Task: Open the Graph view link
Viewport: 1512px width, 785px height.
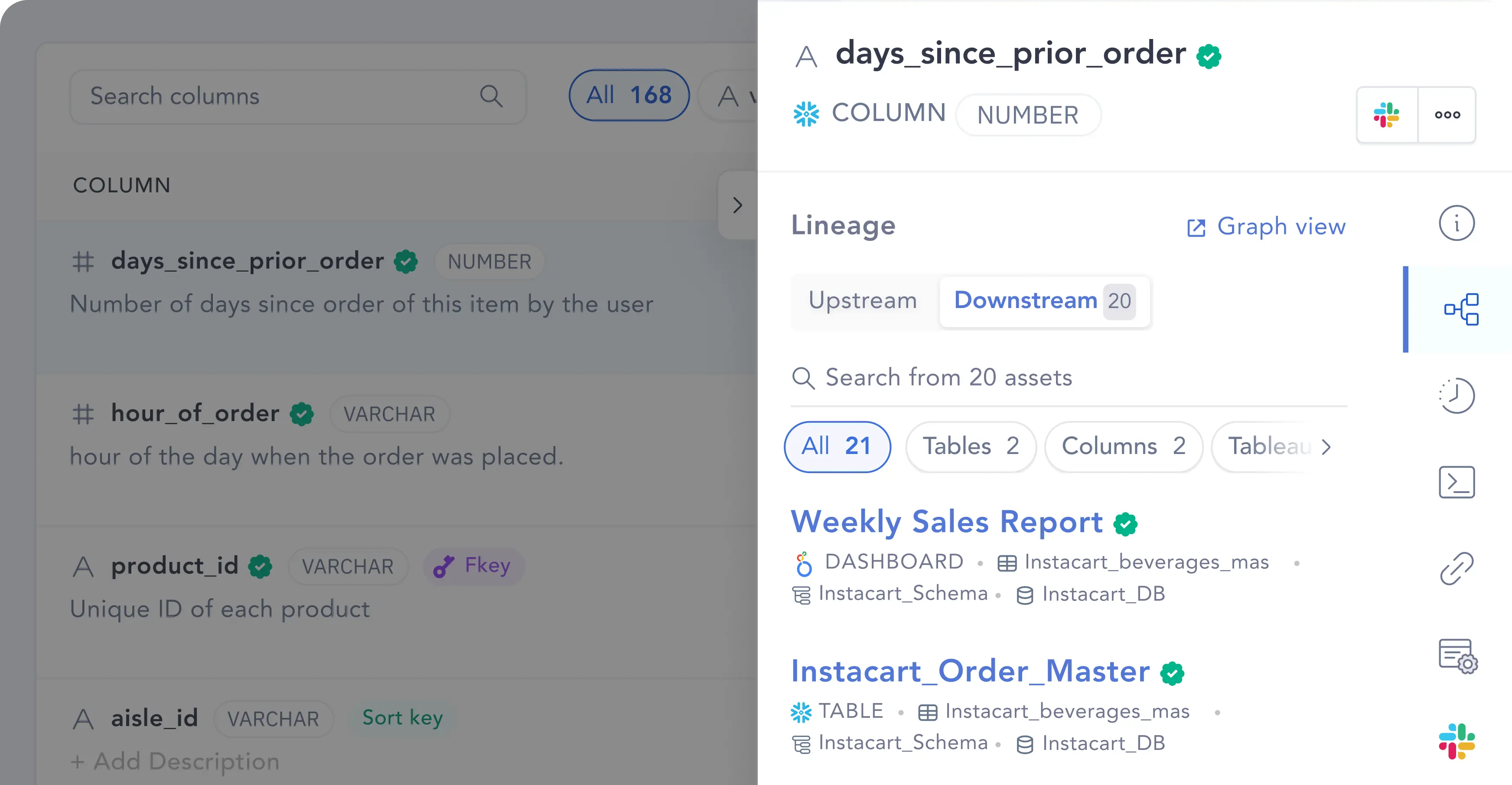Action: pyautogui.click(x=1265, y=227)
